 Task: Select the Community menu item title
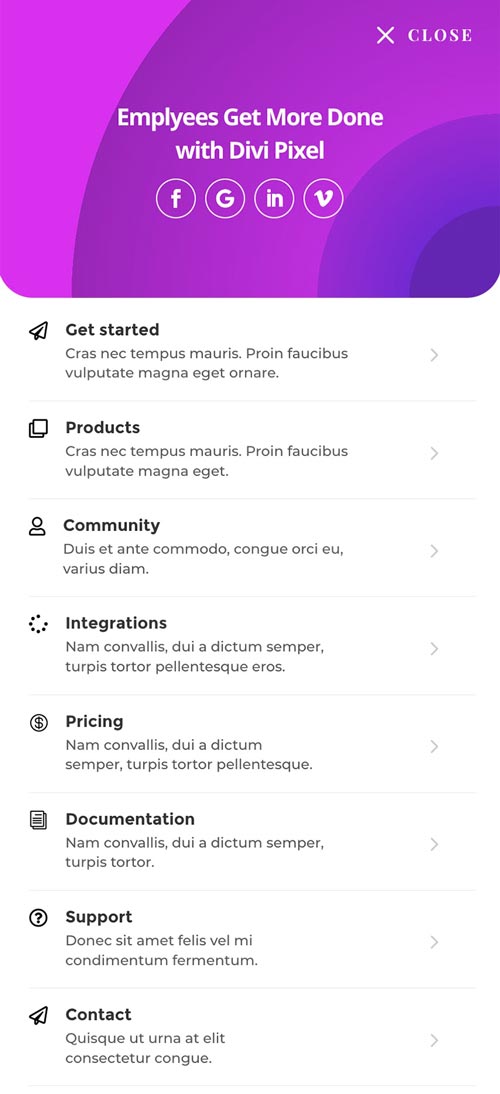112,525
